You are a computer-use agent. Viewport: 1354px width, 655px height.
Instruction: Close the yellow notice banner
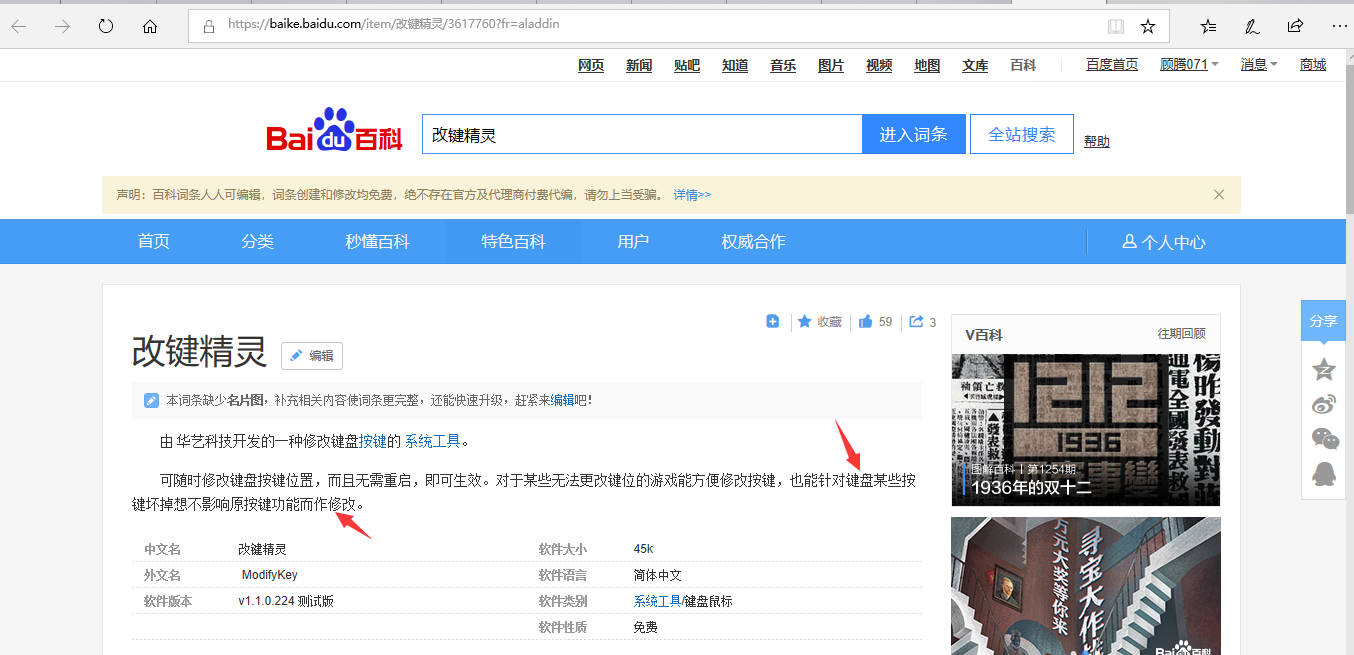(x=1219, y=195)
